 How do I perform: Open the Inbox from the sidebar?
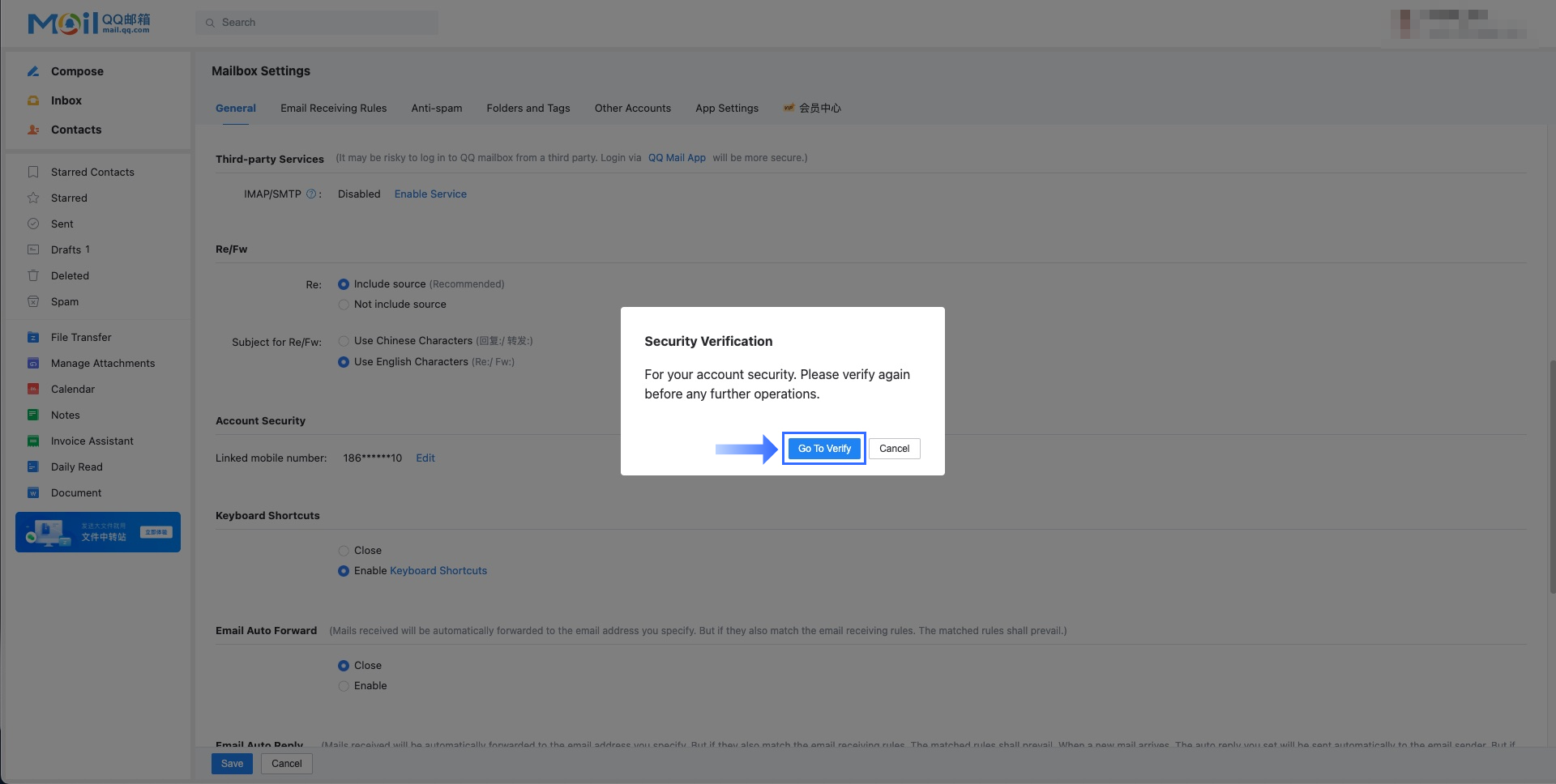pos(66,100)
